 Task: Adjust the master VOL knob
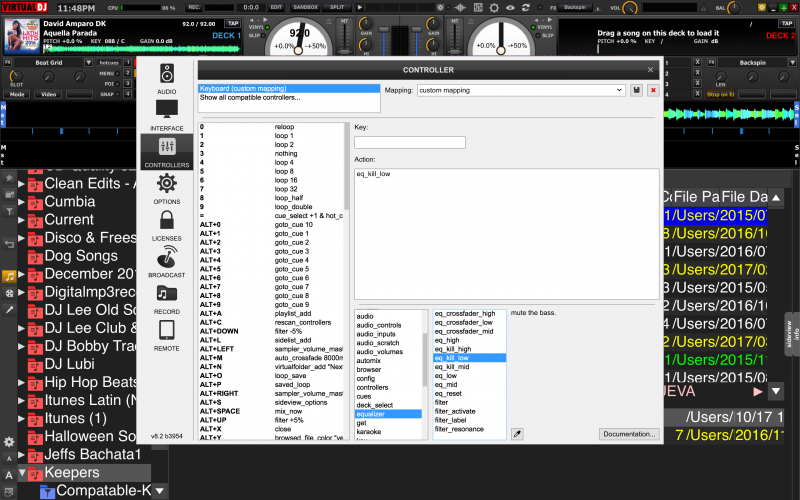point(631,8)
